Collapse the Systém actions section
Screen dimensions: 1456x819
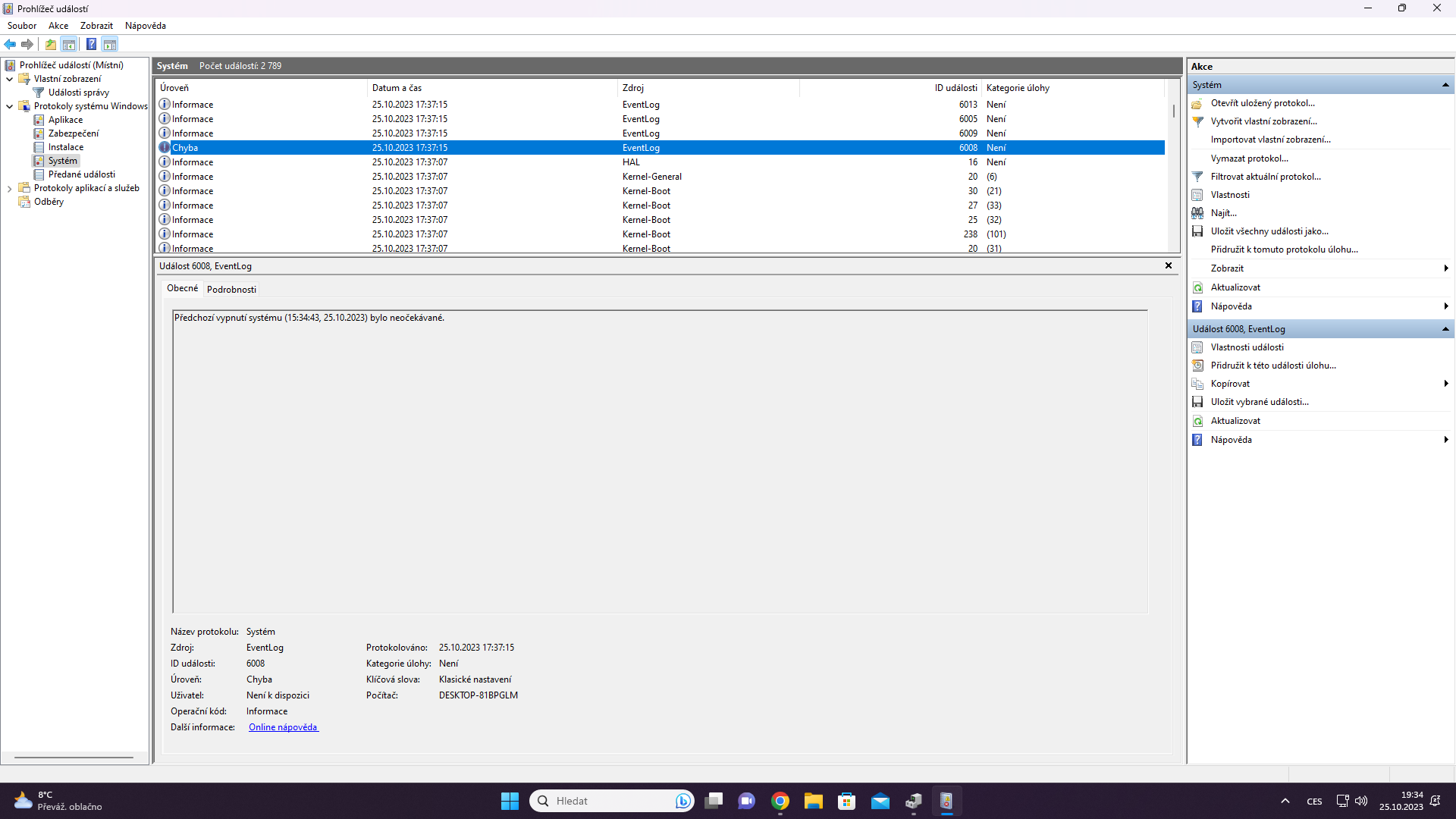click(x=1445, y=85)
